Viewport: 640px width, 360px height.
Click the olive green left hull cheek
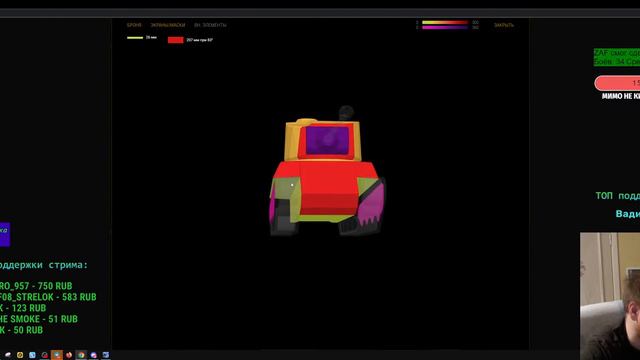point(286,189)
